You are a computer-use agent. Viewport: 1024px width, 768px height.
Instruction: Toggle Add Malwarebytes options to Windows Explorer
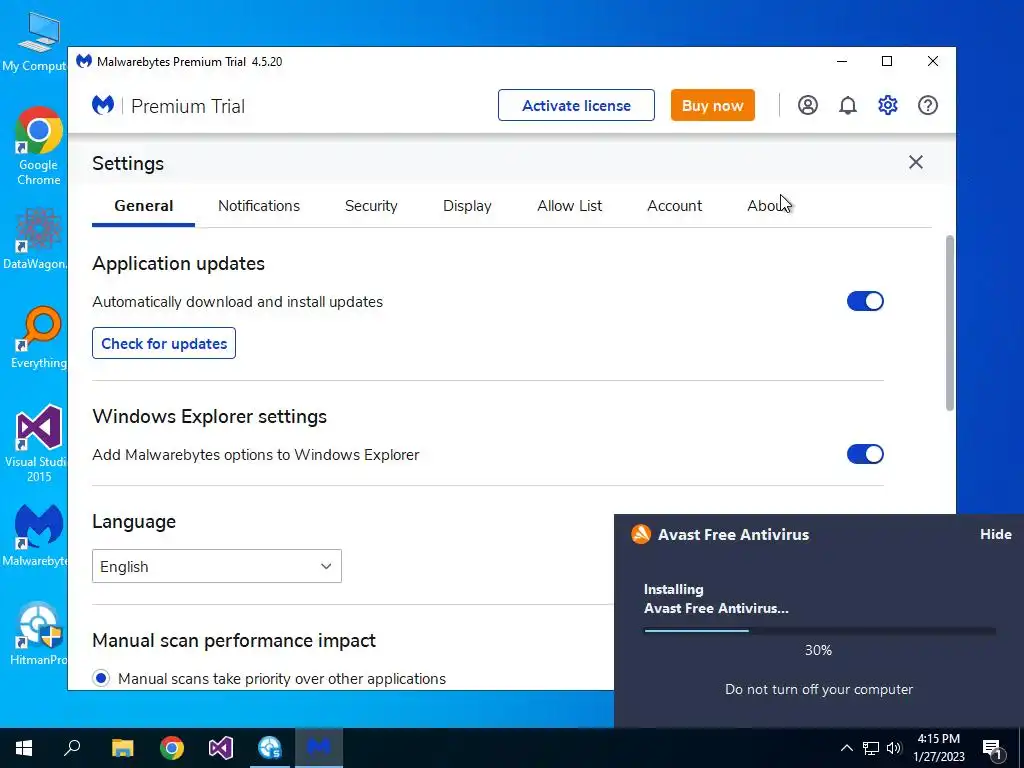[x=865, y=454]
